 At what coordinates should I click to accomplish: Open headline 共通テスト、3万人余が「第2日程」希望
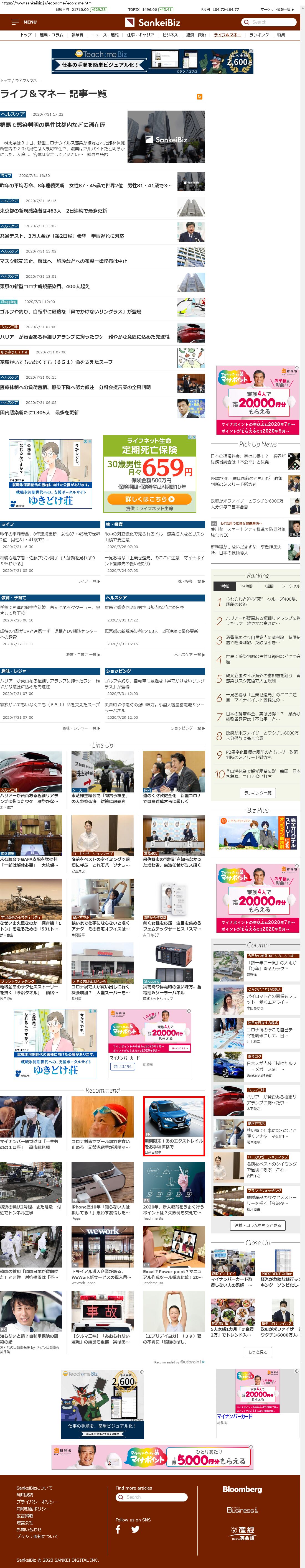62,236
